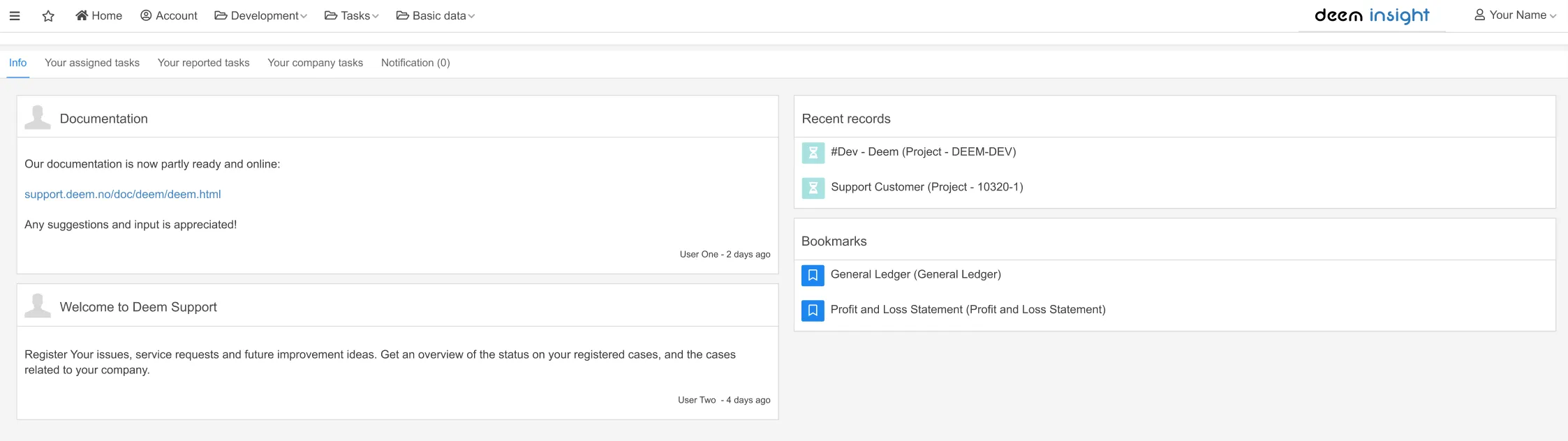Click bookmark icon for Profit and Loss Statement
1568x441 pixels.
tap(813, 311)
